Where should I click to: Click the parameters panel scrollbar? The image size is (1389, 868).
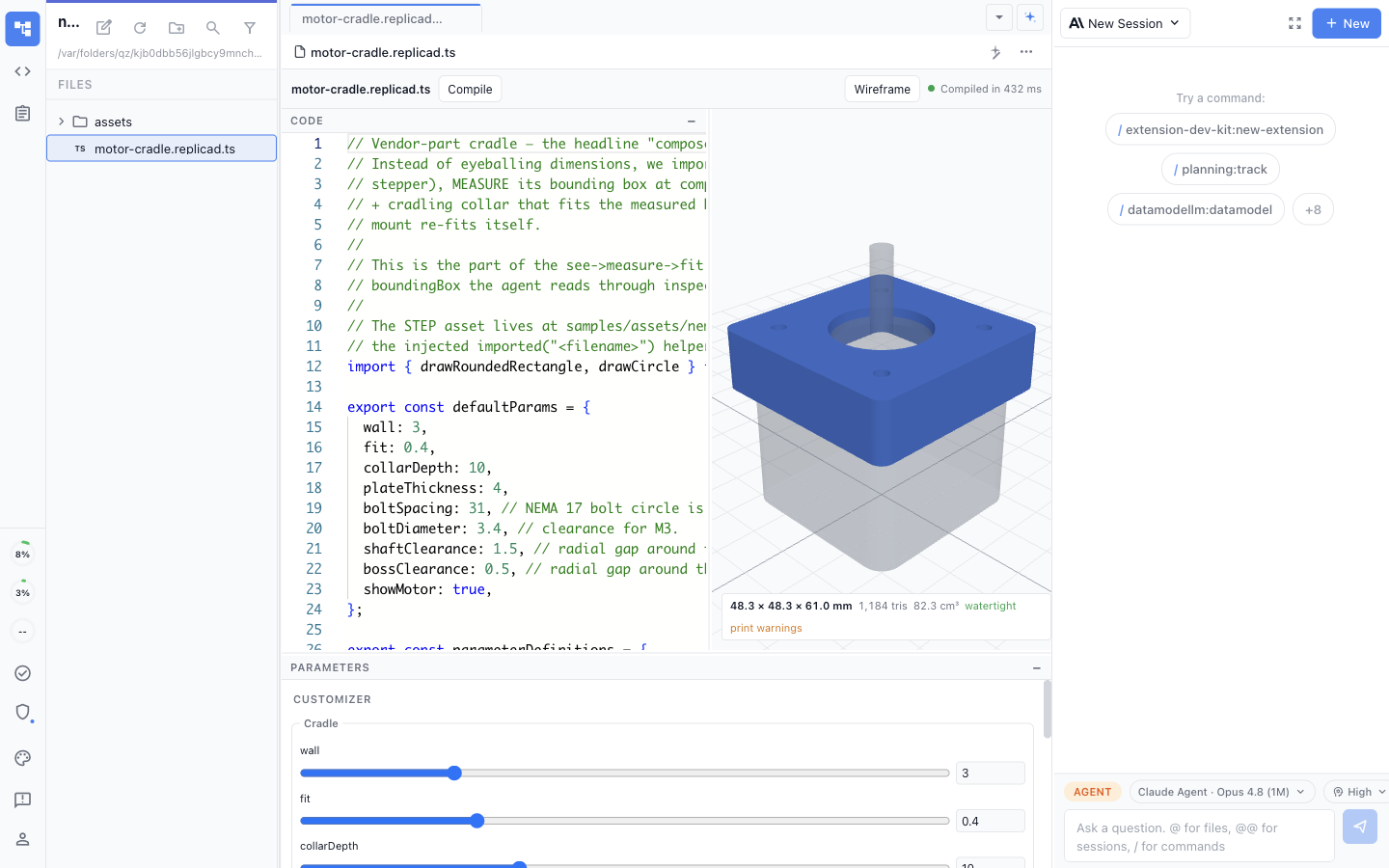point(1048,709)
